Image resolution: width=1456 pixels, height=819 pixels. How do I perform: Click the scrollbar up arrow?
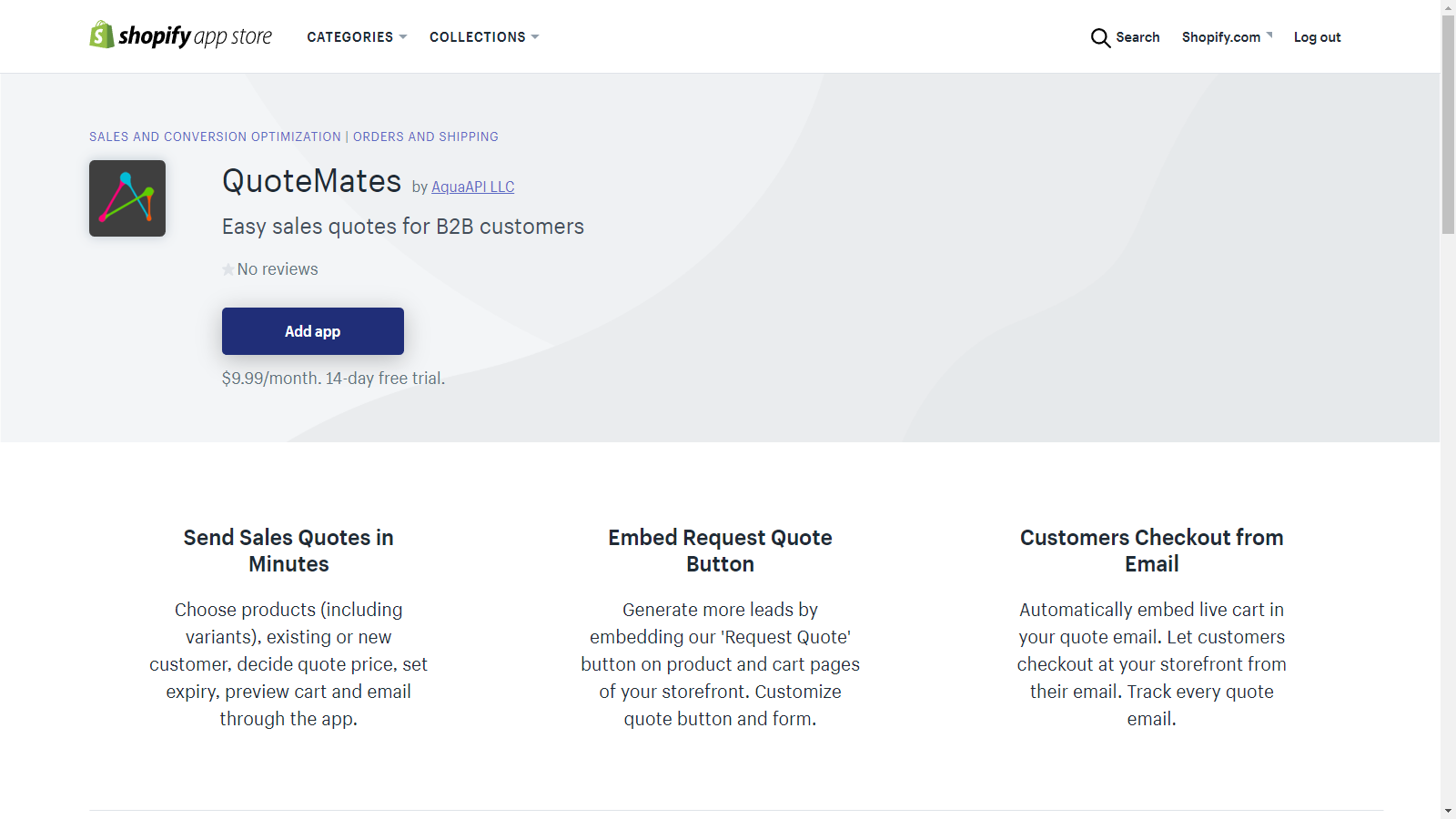point(1448,7)
